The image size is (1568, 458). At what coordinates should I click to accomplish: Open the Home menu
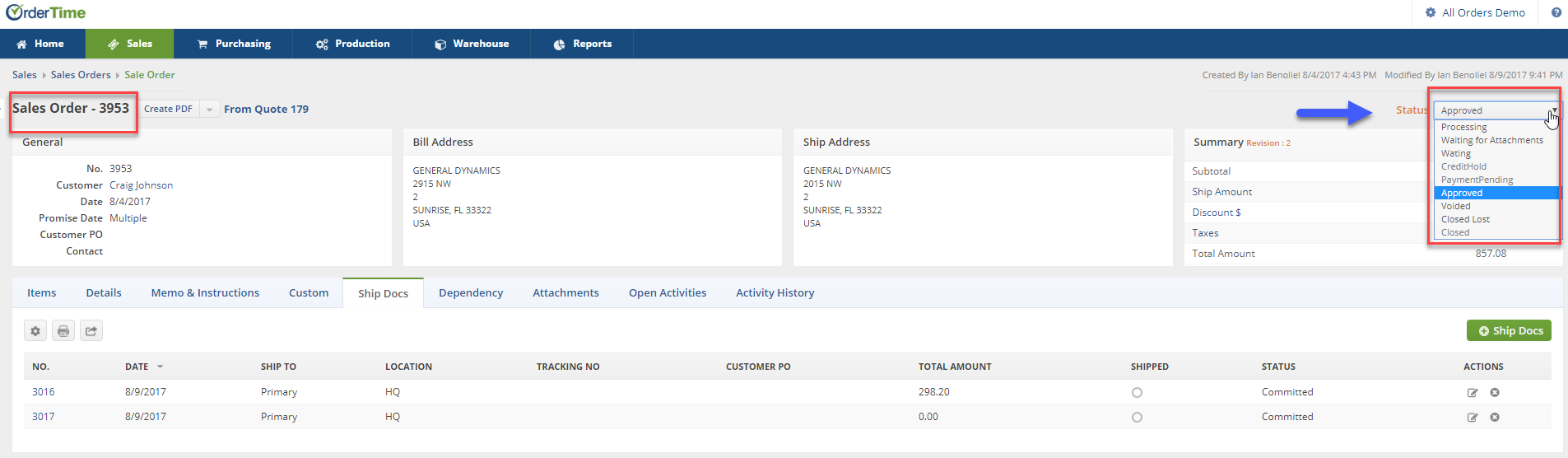click(x=41, y=44)
